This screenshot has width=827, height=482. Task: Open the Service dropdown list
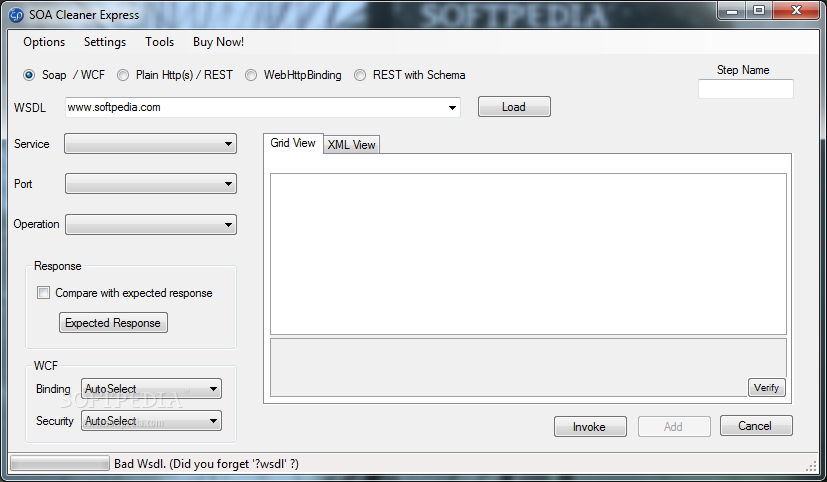click(x=150, y=143)
